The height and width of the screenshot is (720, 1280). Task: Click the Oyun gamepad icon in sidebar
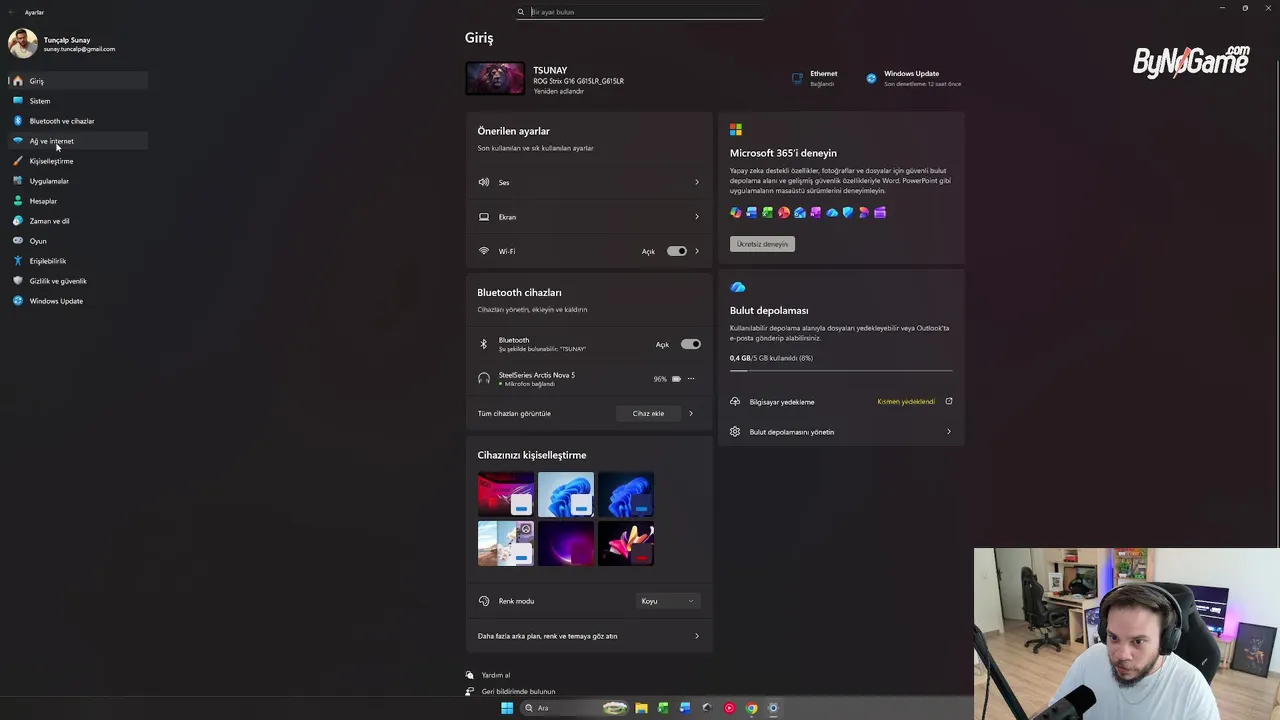[x=18, y=241]
